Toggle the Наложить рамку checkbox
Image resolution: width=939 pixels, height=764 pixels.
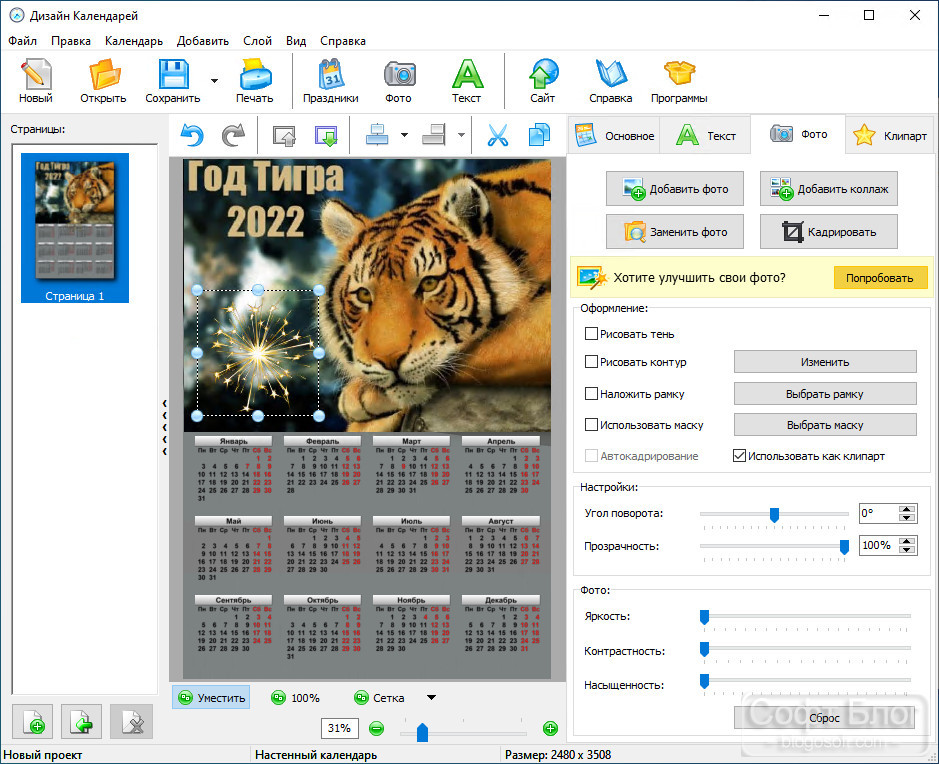pyautogui.click(x=591, y=393)
